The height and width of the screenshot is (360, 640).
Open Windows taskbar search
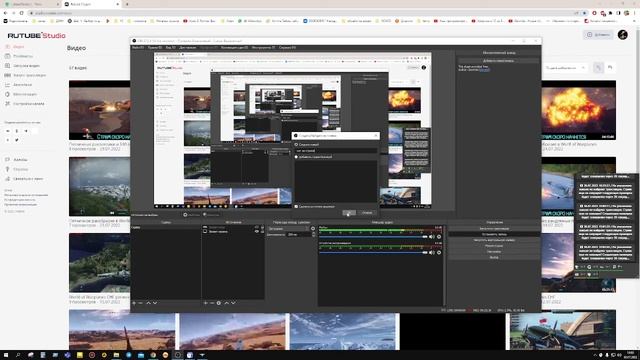(18, 355)
